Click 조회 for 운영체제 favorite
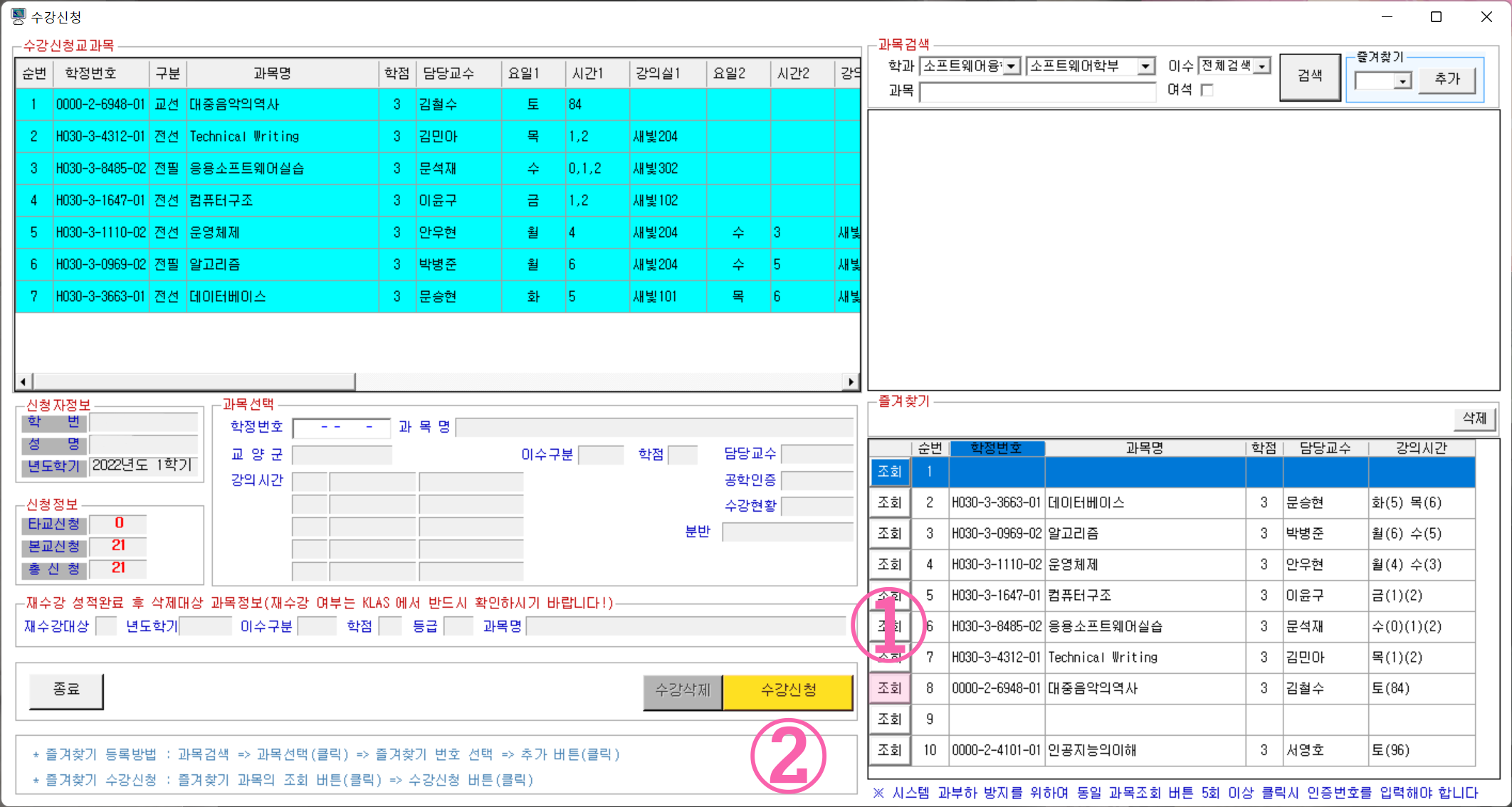Viewport: 1512px width, 807px height. (x=890, y=564)
